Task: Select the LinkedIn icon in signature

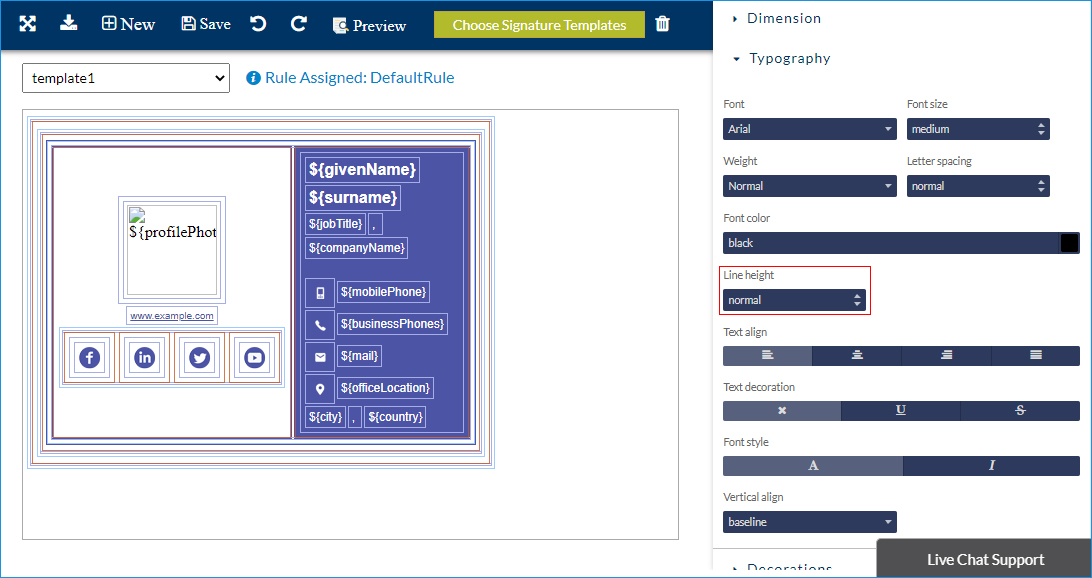Action: coord(144,357)
